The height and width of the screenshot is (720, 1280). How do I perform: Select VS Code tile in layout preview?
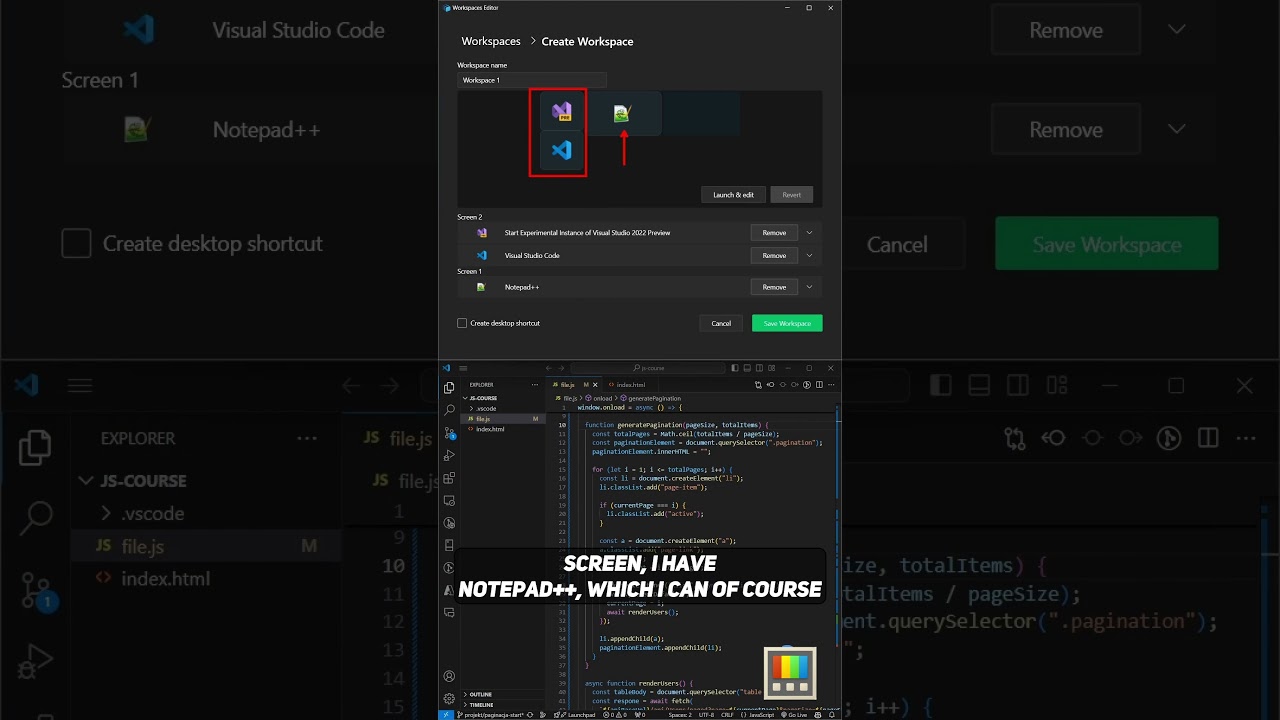pos(562,151)
